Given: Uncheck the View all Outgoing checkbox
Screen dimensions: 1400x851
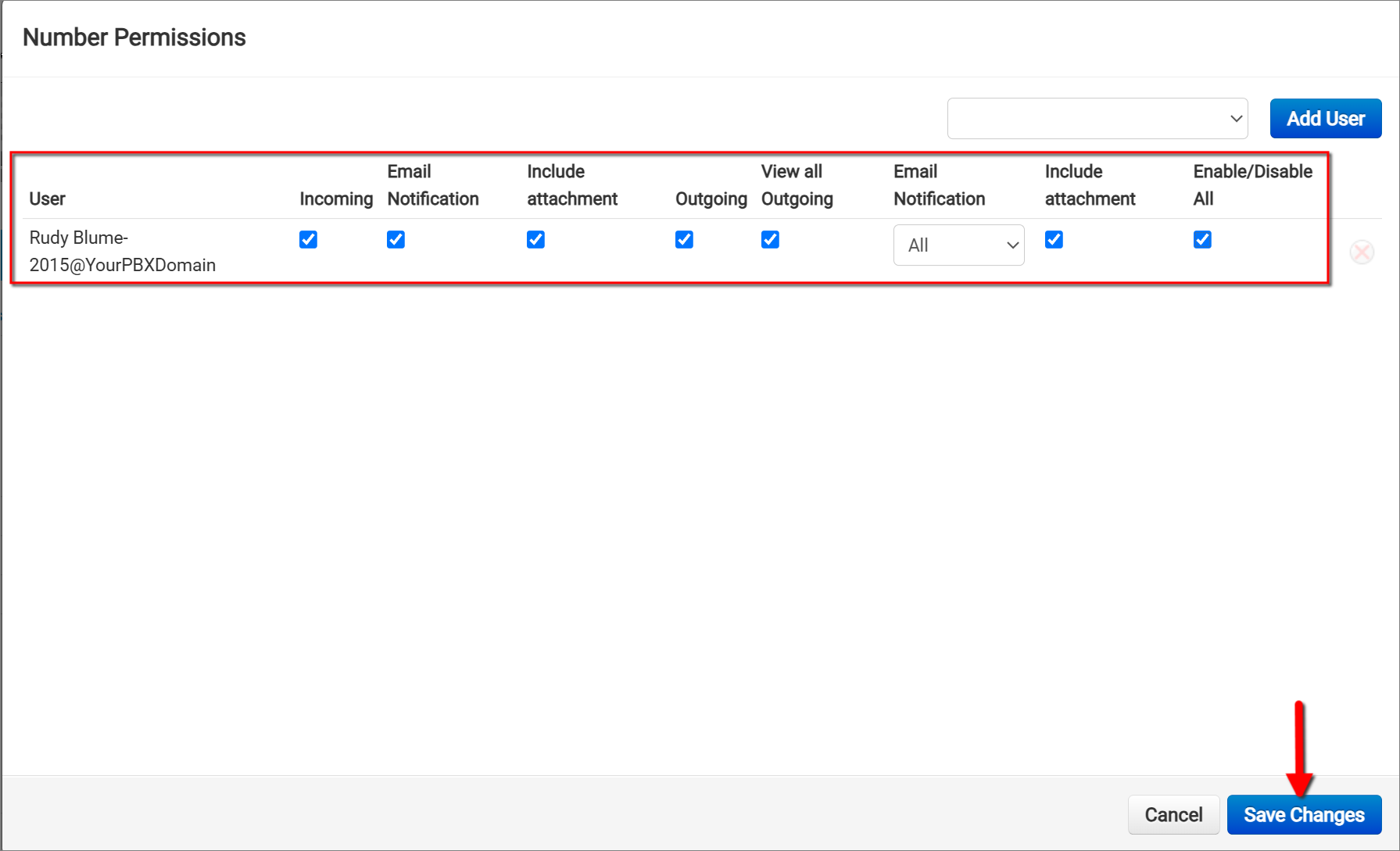Looking at the screenshot, I should point(770,239).
